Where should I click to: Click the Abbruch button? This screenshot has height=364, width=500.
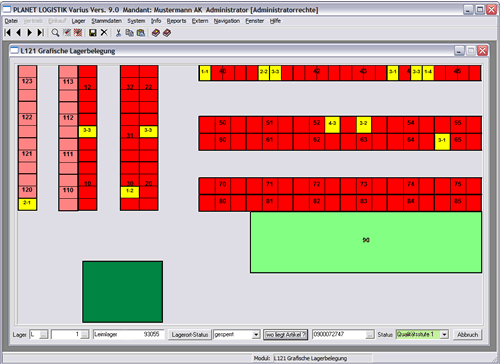tap(467, 334)
